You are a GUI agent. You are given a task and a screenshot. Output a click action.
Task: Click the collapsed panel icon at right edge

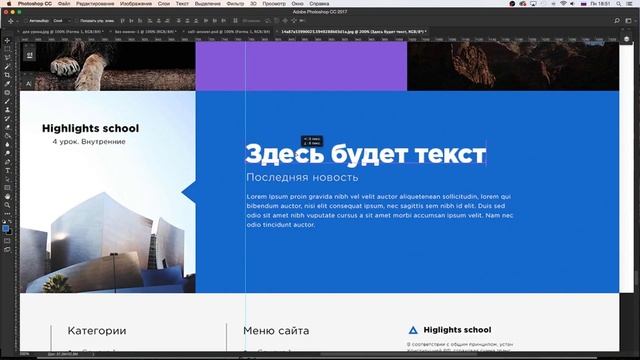627,39
